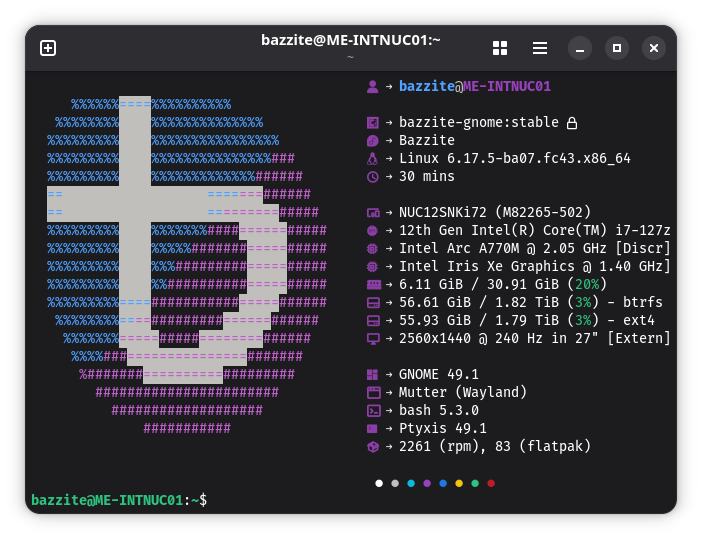Click the monitor icon beside 2560x1440
This screenshot has height=539, width=702.
[373, 339]
